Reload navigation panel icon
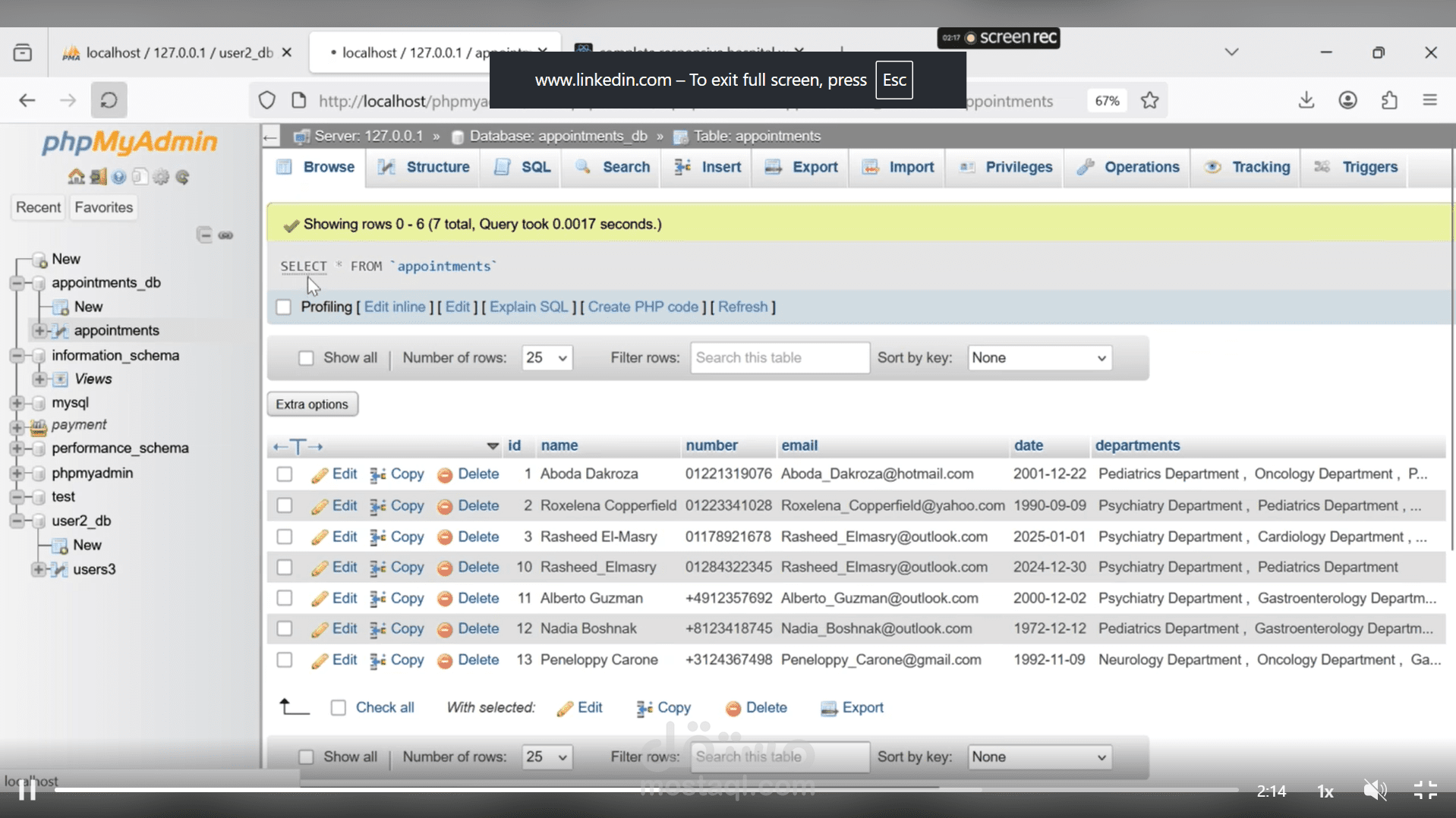The height and width of the screenshot is (818, 1456). [x=182, y=177]
